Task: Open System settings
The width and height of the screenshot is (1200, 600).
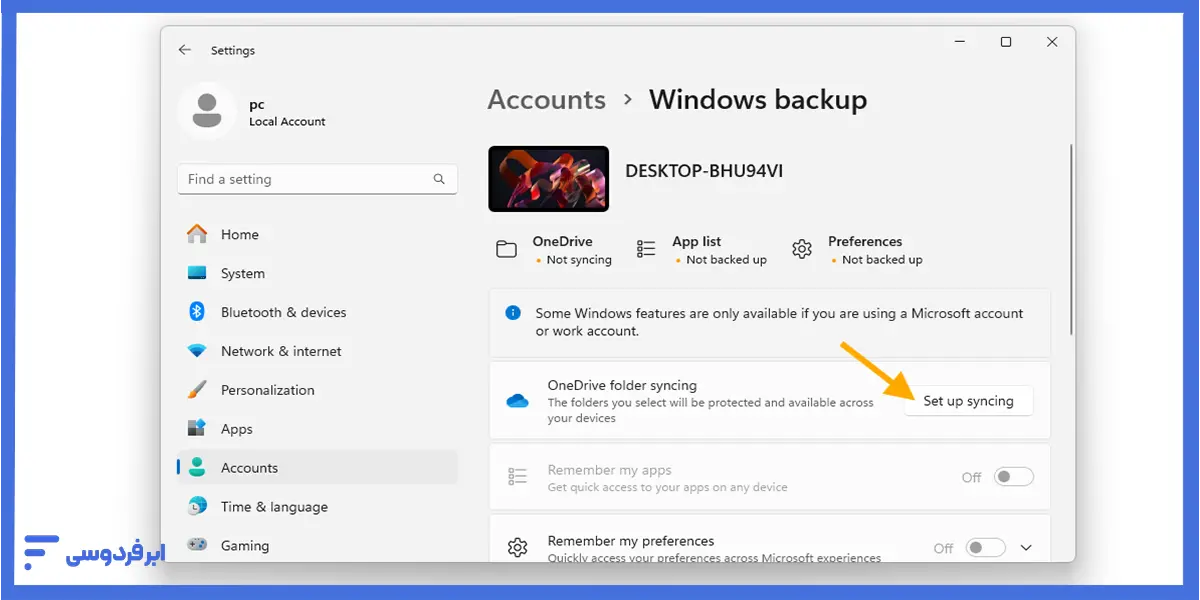Action: (x=317, y=273)
